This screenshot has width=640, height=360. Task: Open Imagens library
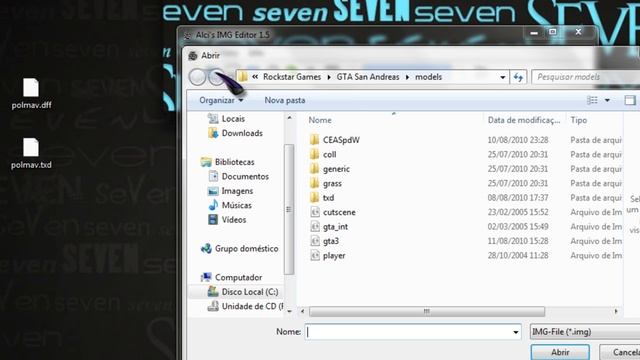click(237, 191)
